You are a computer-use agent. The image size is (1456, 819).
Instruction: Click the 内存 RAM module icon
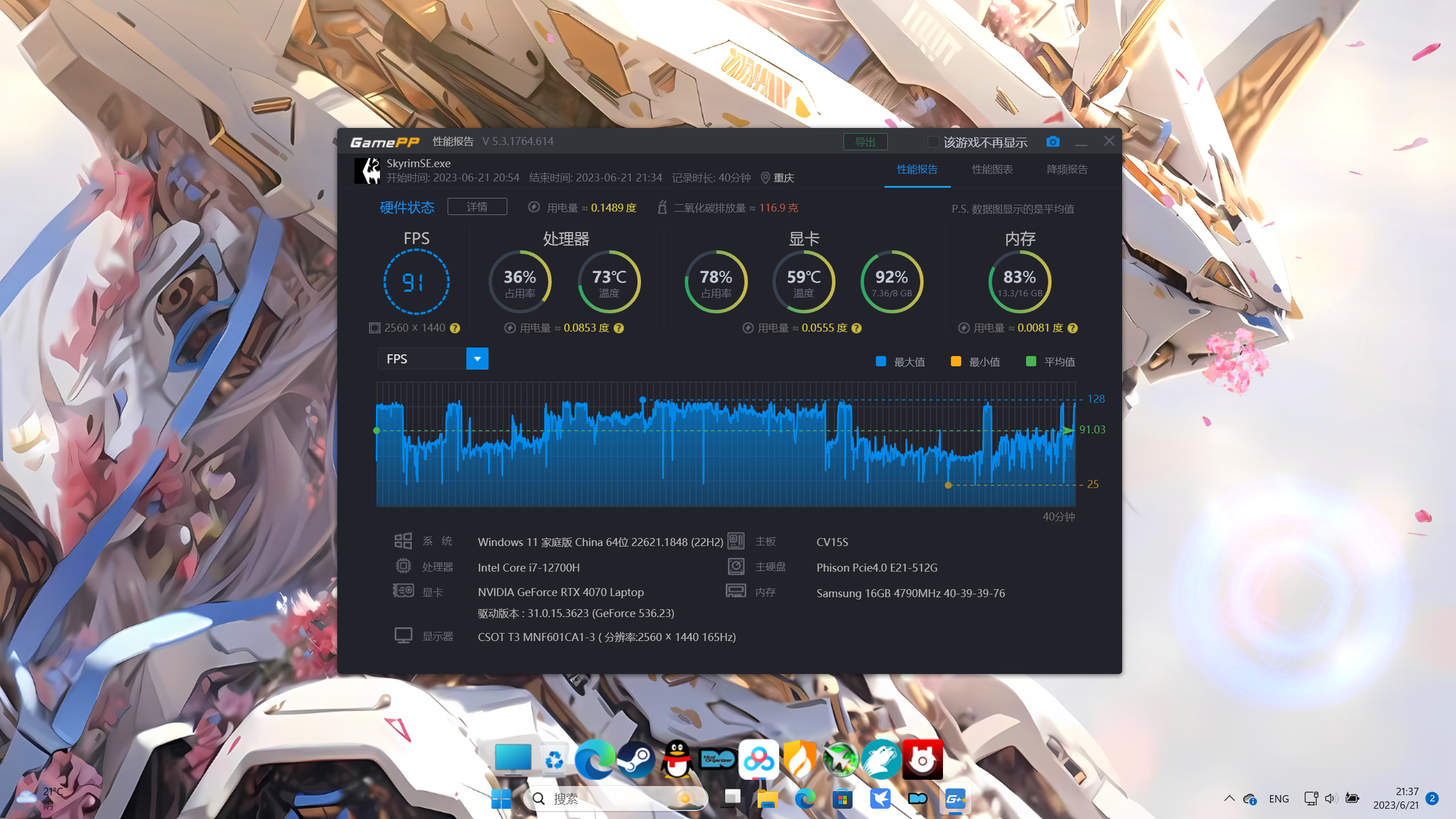(736, 591)
